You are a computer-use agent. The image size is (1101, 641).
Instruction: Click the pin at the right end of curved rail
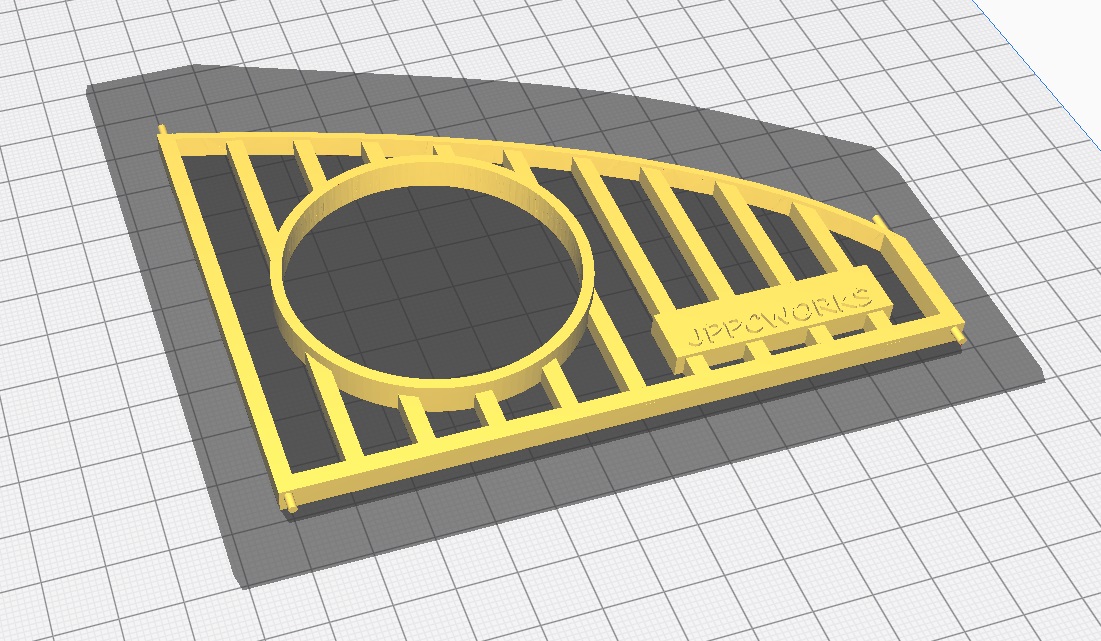coord(877,219)
